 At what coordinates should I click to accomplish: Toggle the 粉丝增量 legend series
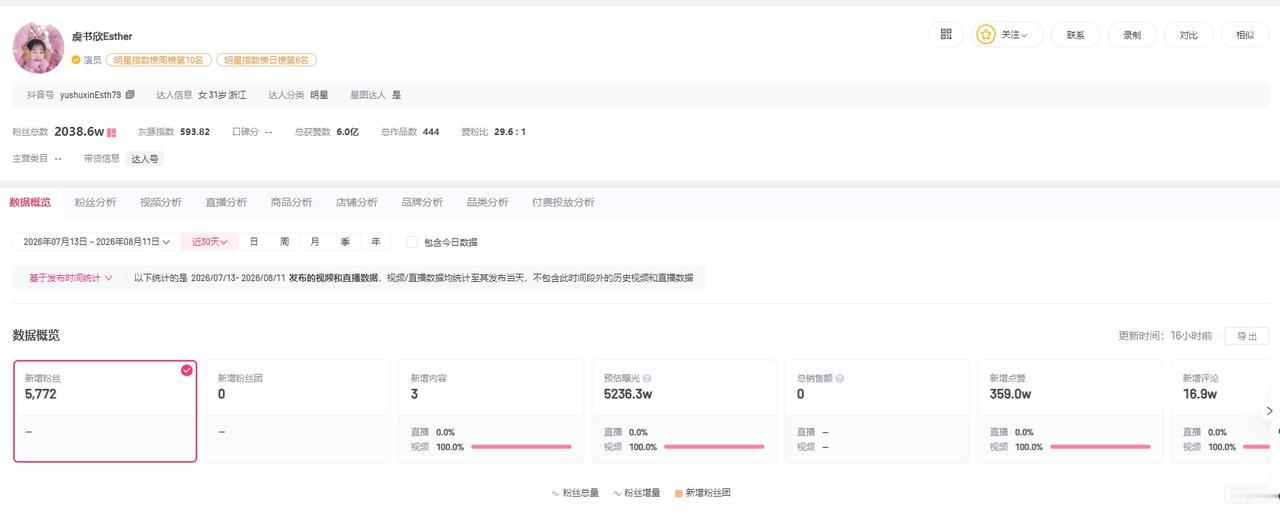637,493
